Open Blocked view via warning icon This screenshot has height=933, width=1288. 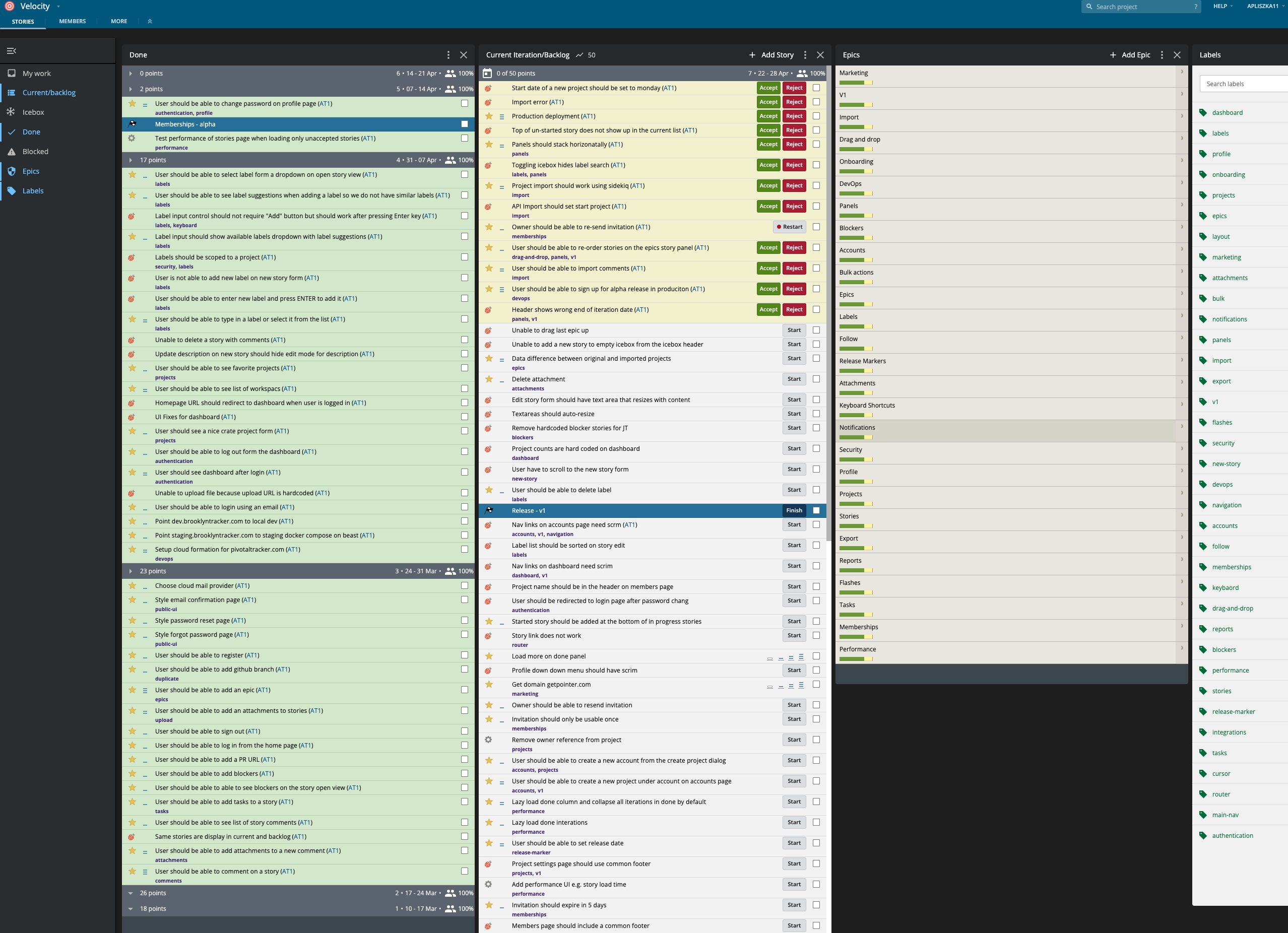(12, 152)
